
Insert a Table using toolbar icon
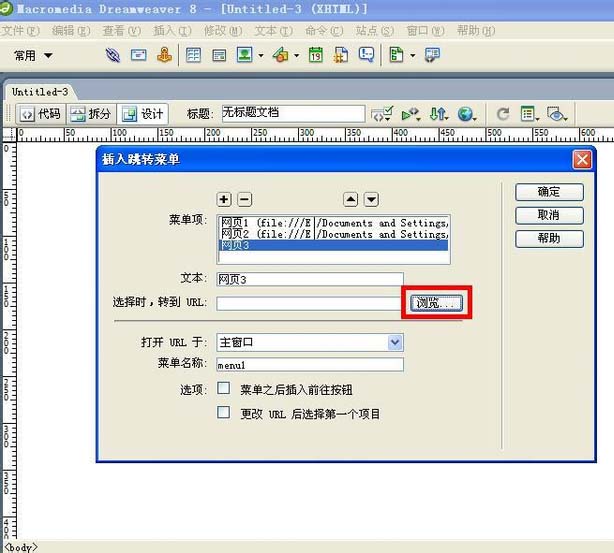pos(193,55)
